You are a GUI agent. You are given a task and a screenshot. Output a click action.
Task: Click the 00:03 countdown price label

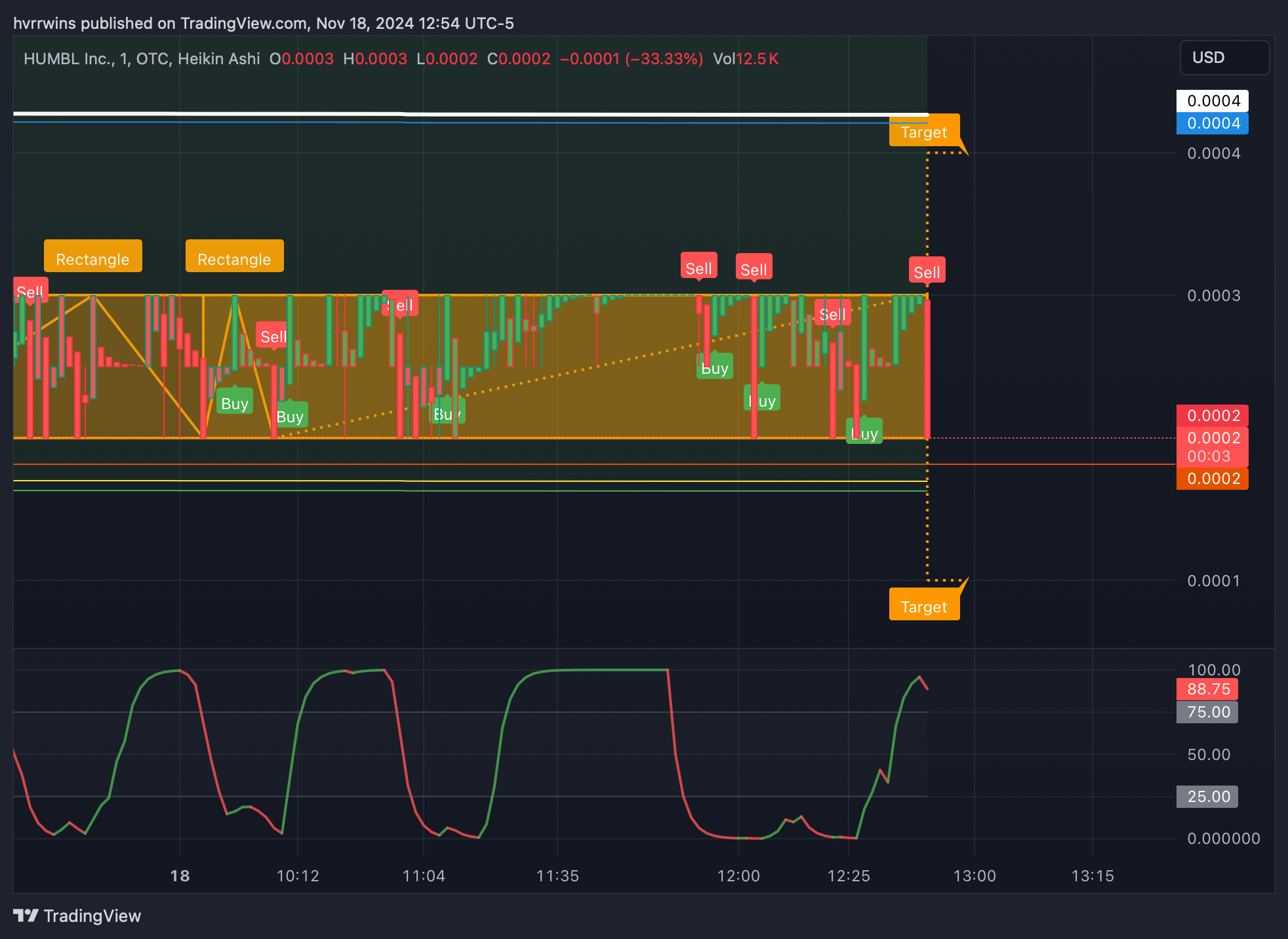[x=1213, y=447]
